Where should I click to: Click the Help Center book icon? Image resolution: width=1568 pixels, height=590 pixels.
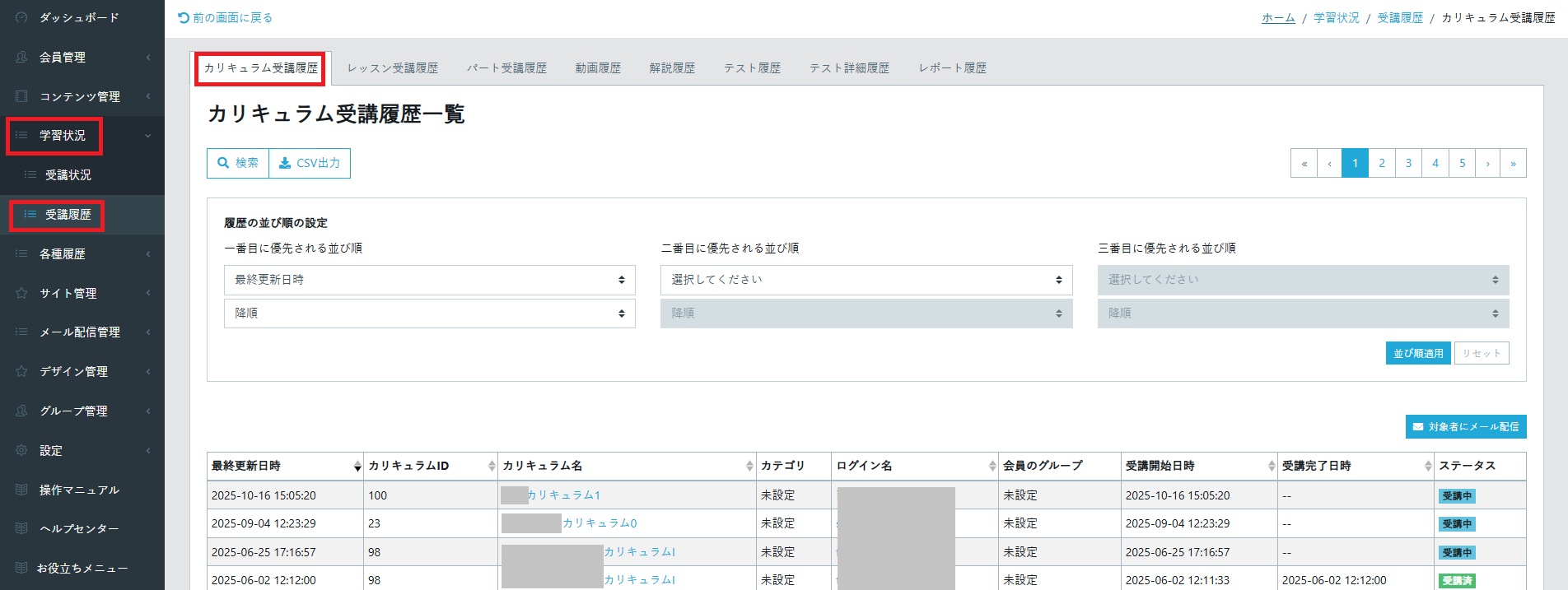point(21,528)
